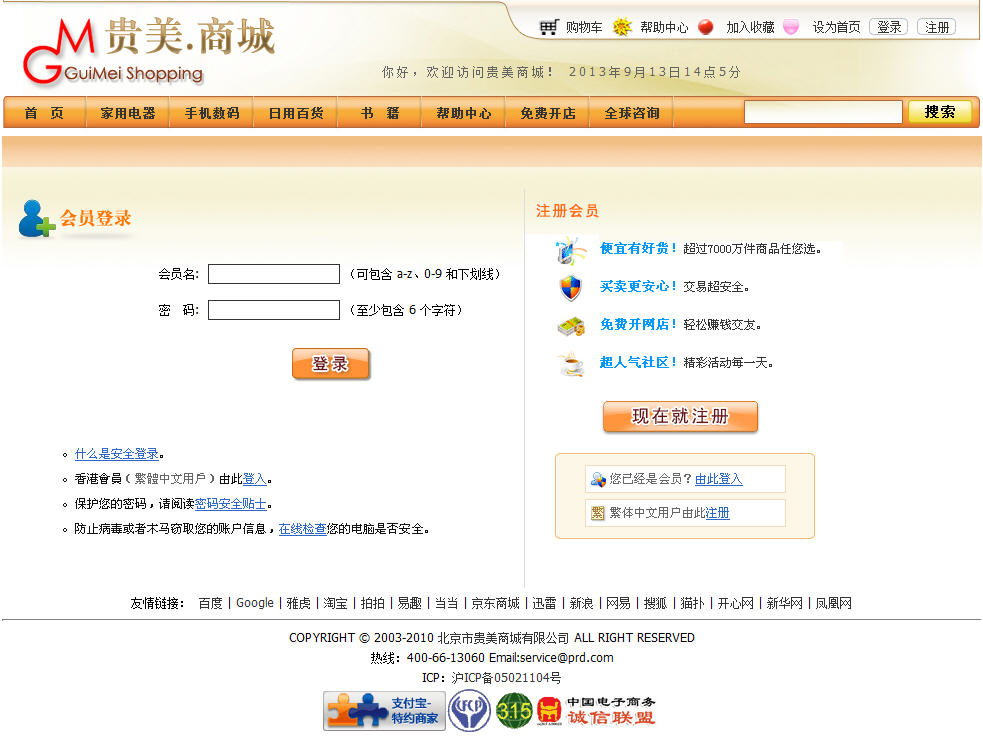The height and width of the screenshot is (745, 983).
Task: Focus the 会员名 username field
Action: [274, 274]
